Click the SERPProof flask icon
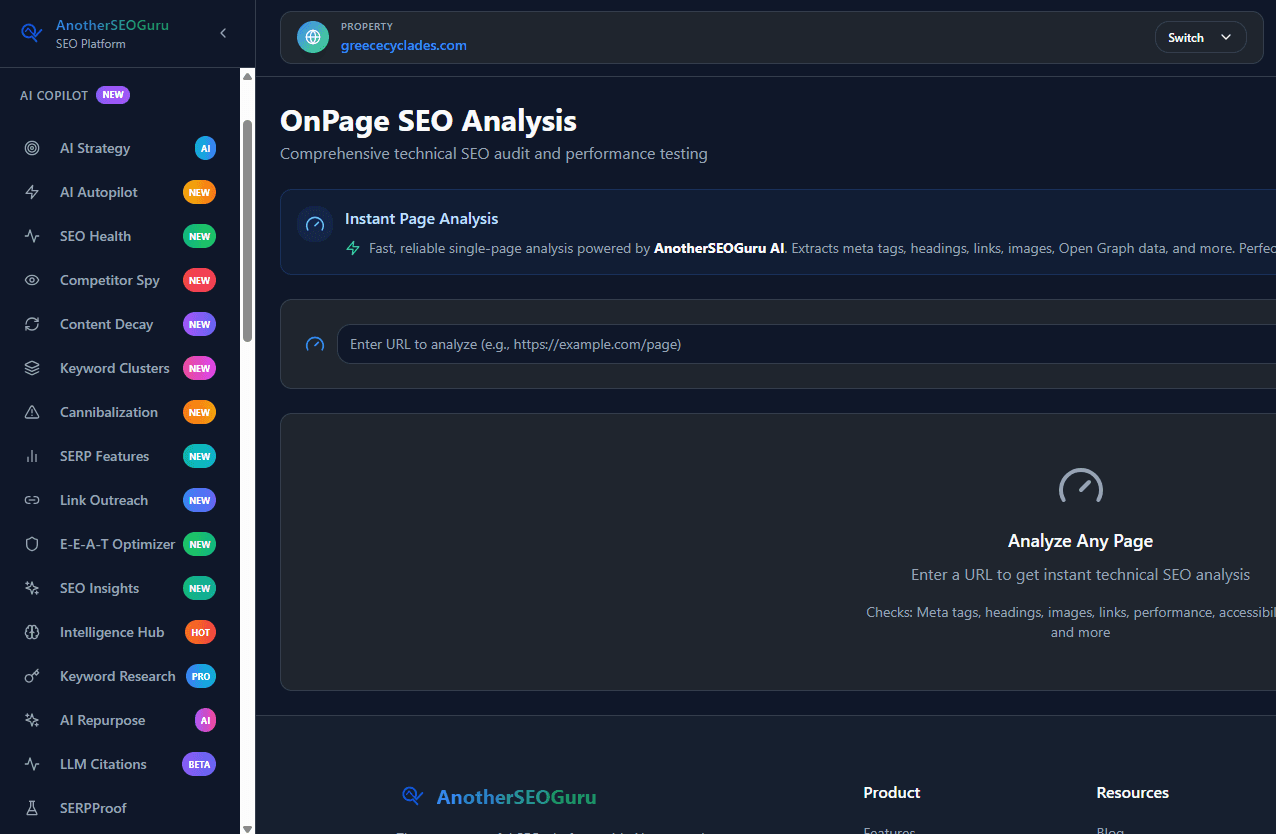 tap(32, 808)
